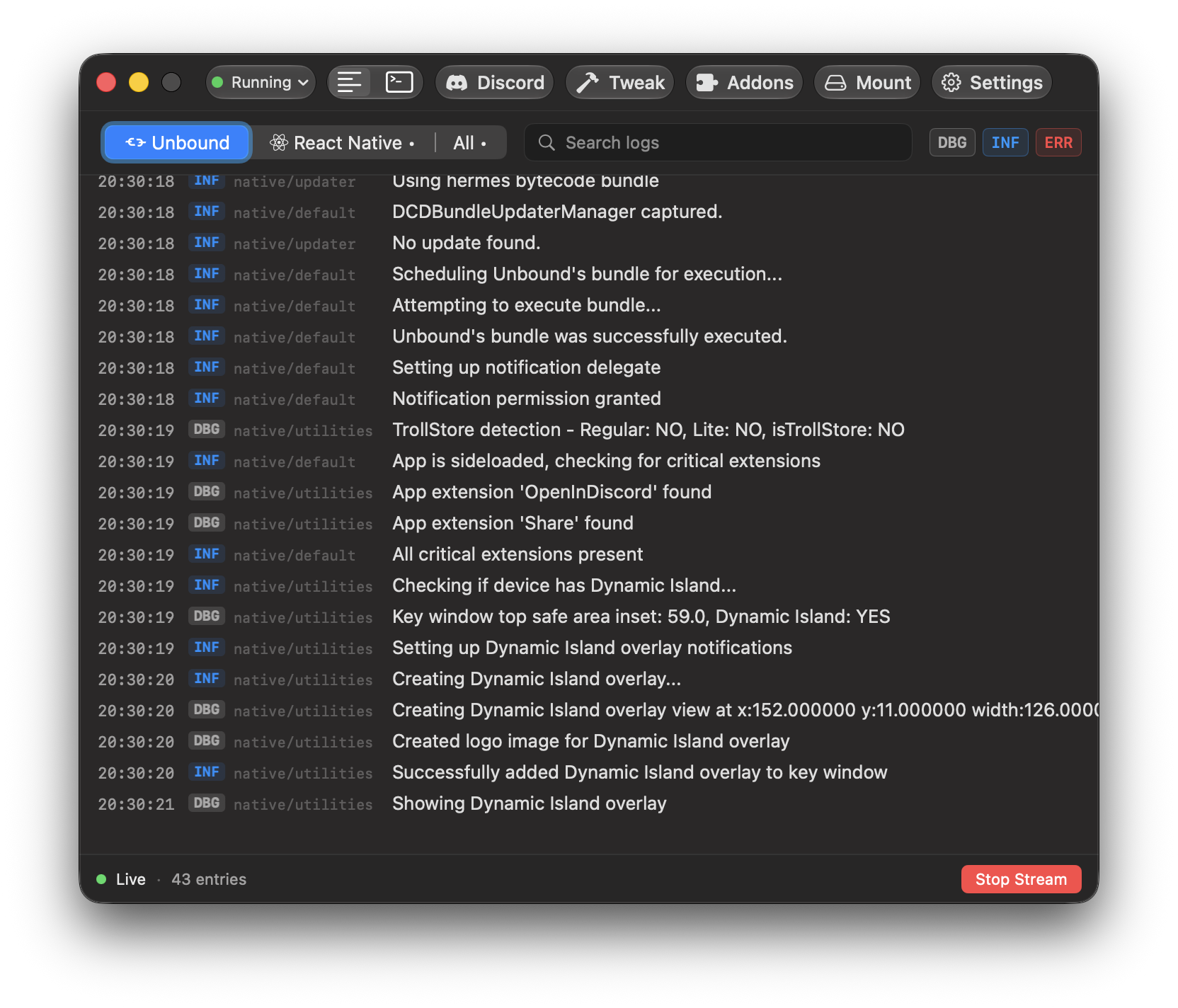
Task: Switch to the log list view icon
Action: point(350,82)
